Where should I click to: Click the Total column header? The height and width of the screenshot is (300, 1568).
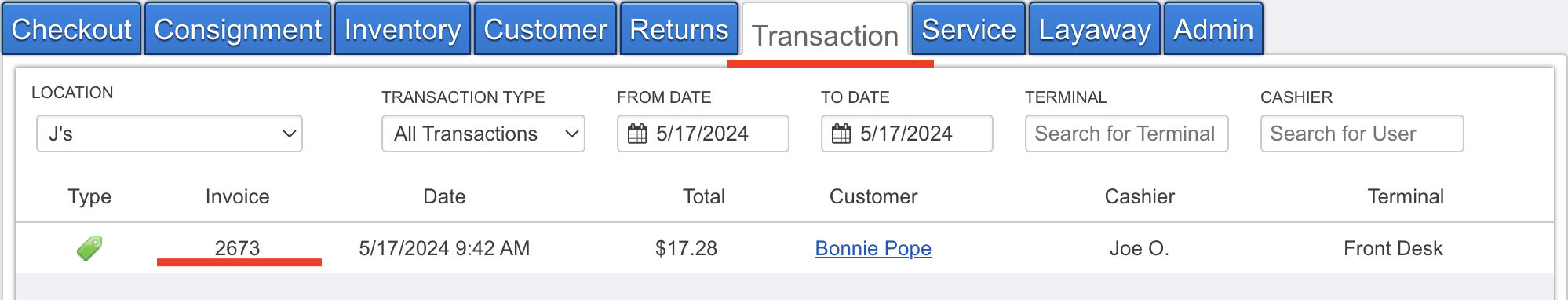(x=704, y=196)
